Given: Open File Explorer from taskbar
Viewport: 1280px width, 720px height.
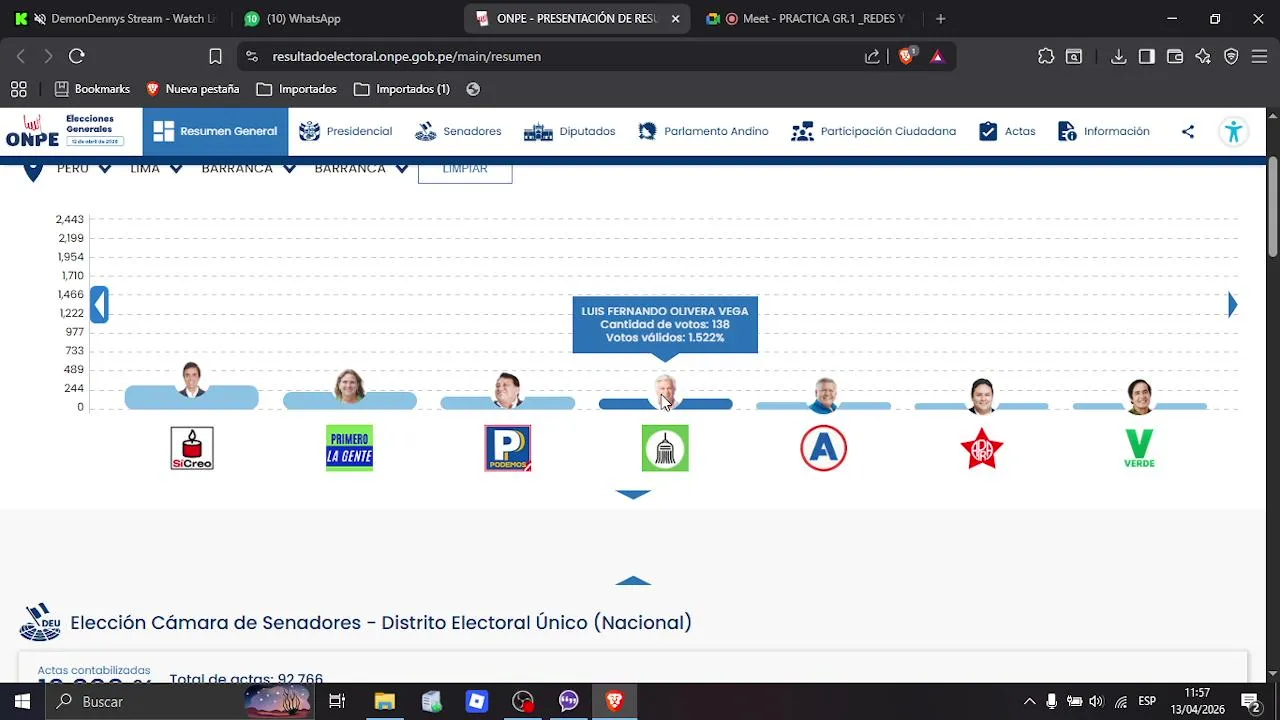Looking at the screenshot, I should (385, 702).
